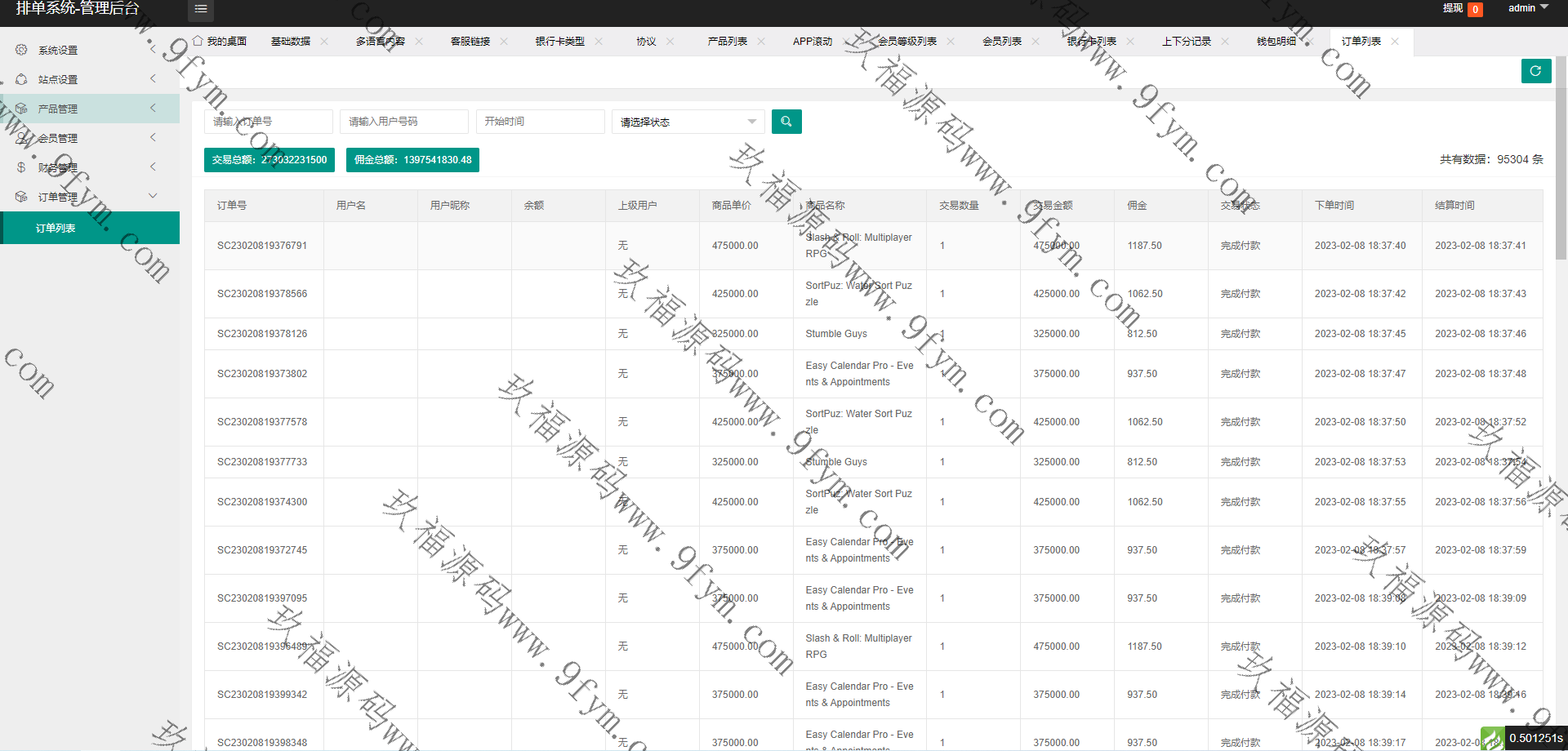
Task: Close the 订单列表 tab
Action: click(x=1395, y=42)
